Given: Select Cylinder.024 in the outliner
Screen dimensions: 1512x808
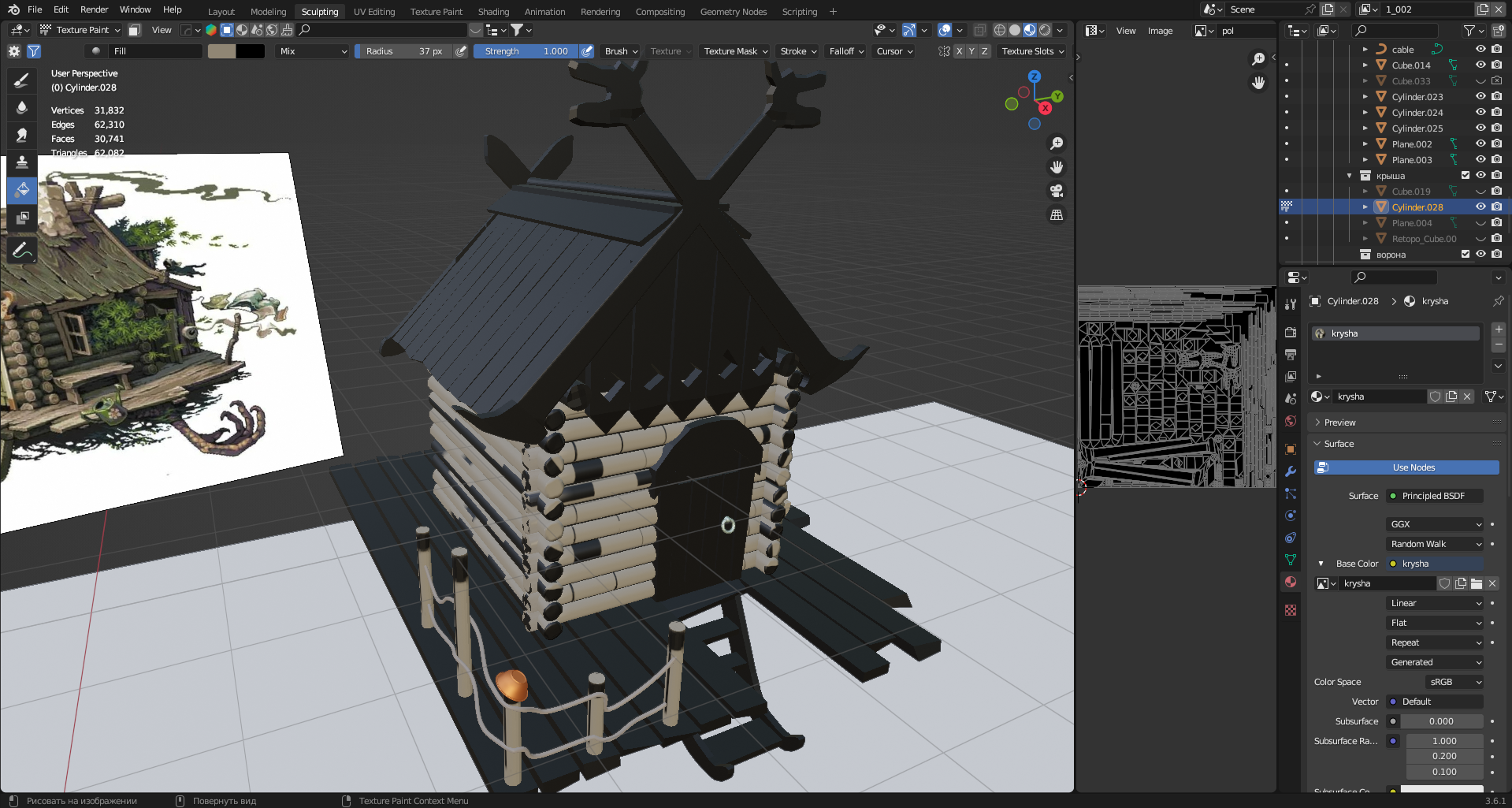Looking at the screenshot, I should point(1417,113).
